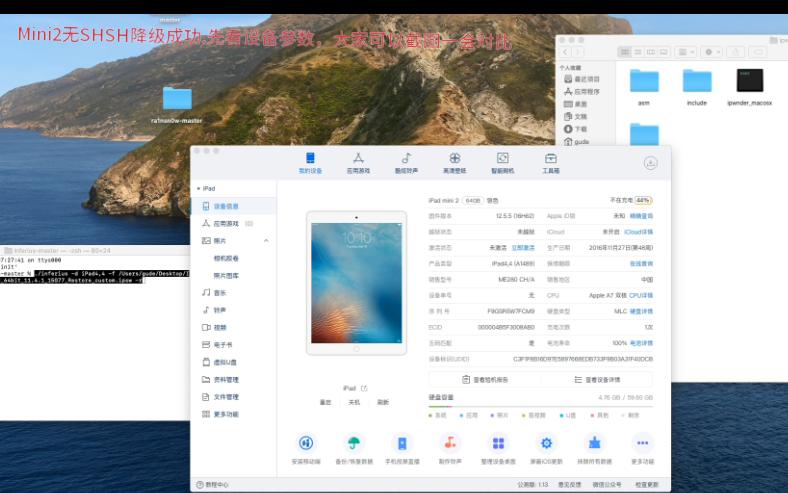The width and height of the screenshot is (788, 493).
Task: Click the 64GB capacity badge
Action: tap(472, 201)
